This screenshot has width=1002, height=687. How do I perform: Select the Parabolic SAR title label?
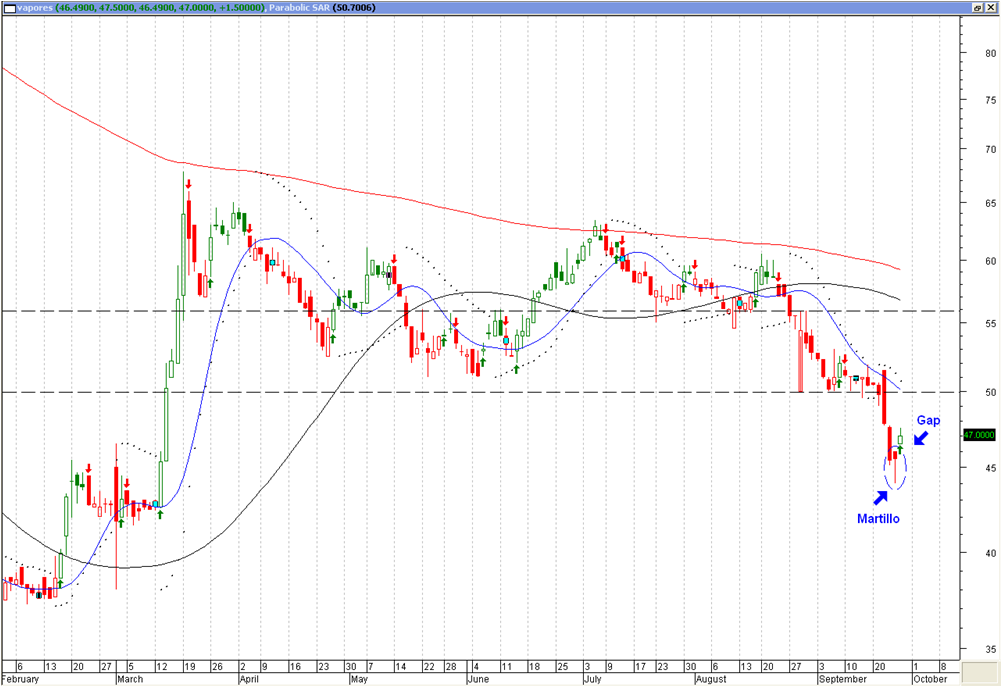pos(322,8)
